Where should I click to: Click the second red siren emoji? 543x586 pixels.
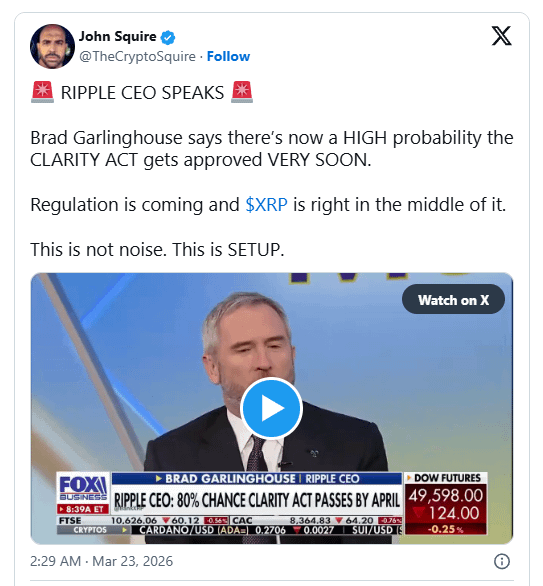click(242, 92)
